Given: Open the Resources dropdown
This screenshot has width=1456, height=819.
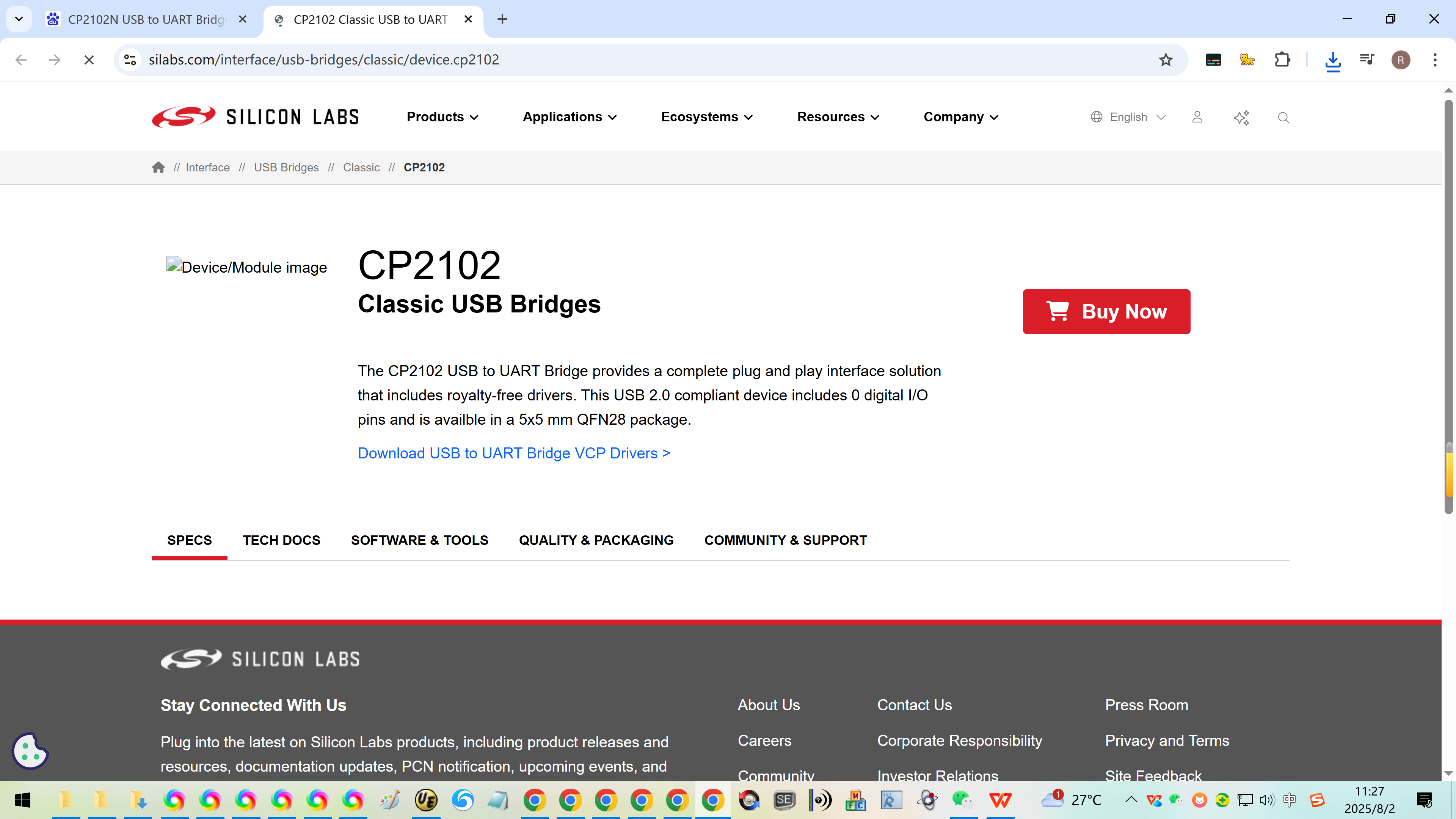Looking at the screenshot, I should [x=838, y=117].
